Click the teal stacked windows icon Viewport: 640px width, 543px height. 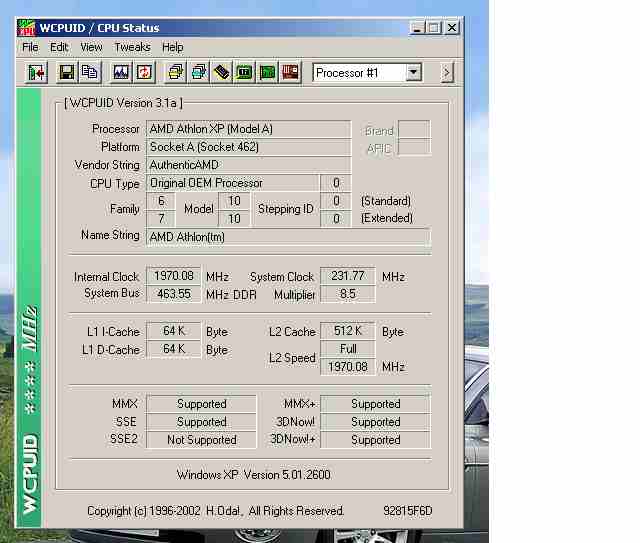click(199, 72)
